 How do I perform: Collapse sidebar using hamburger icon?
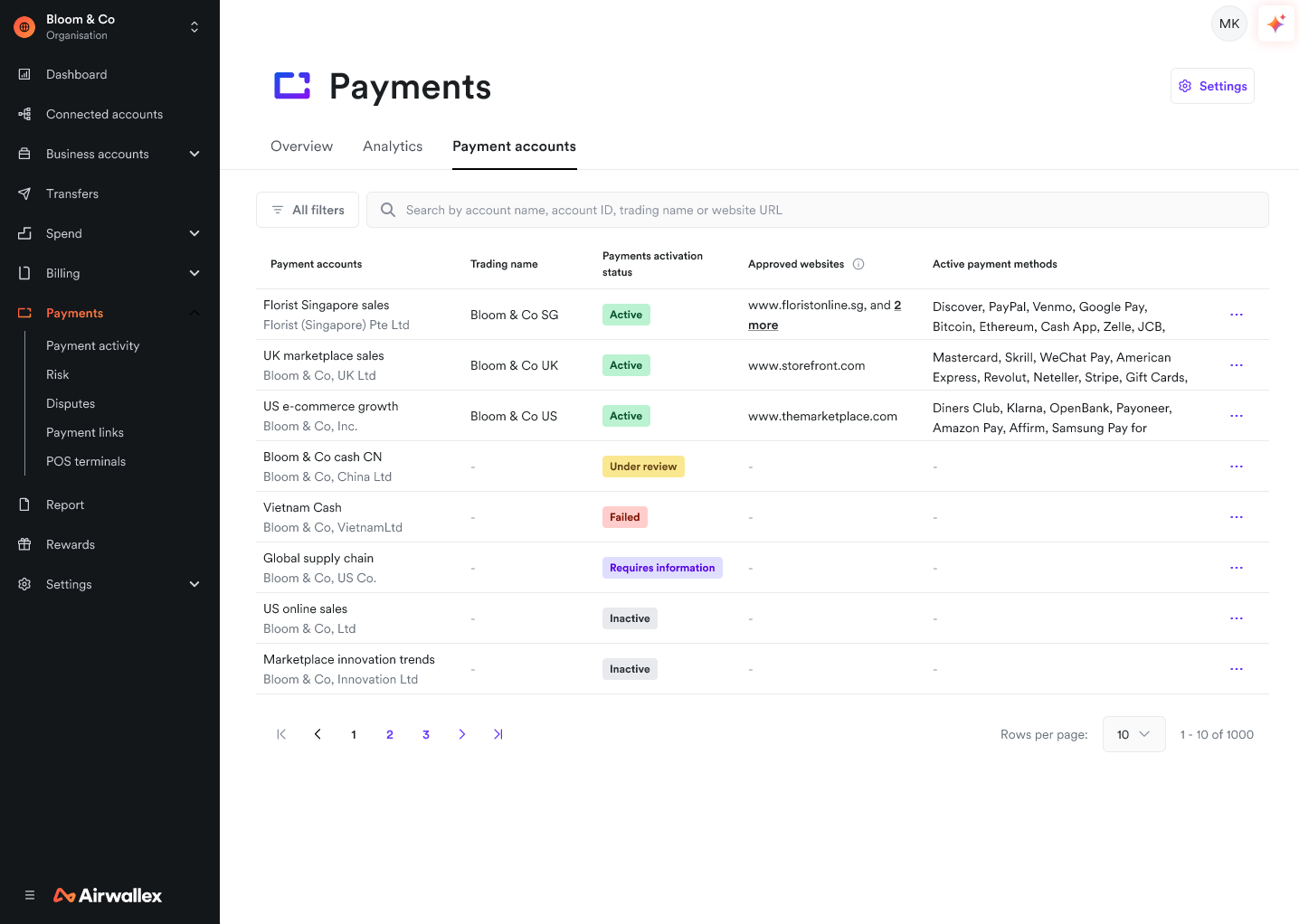coord(30,895)
